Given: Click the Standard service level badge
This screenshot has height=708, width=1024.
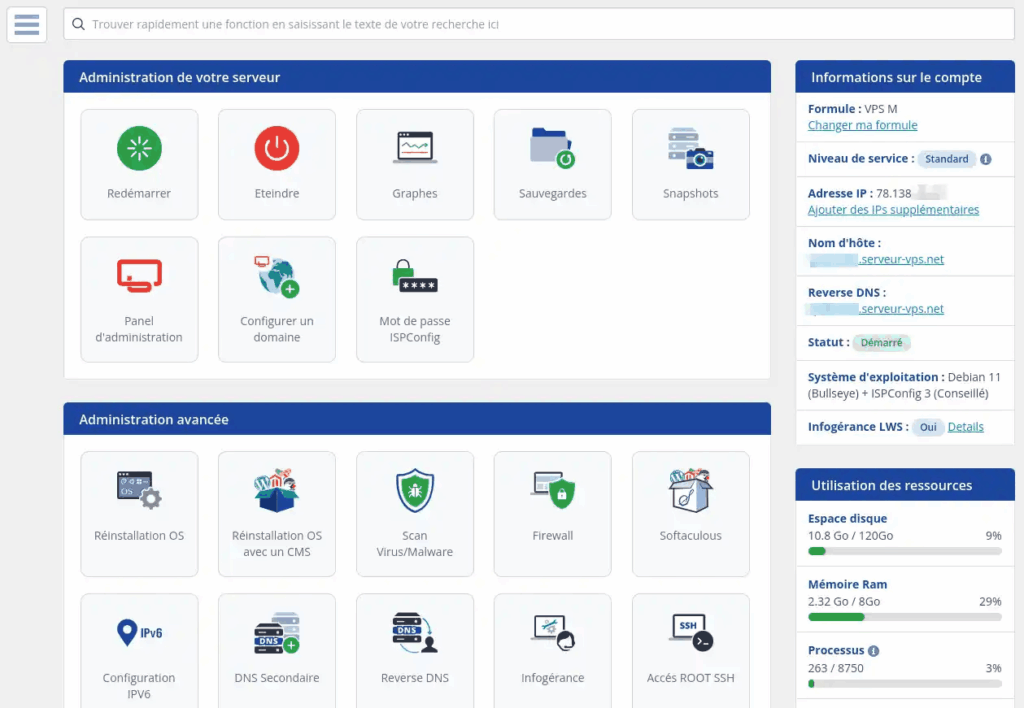Looking at the screenshot, I should coord(946,159).
